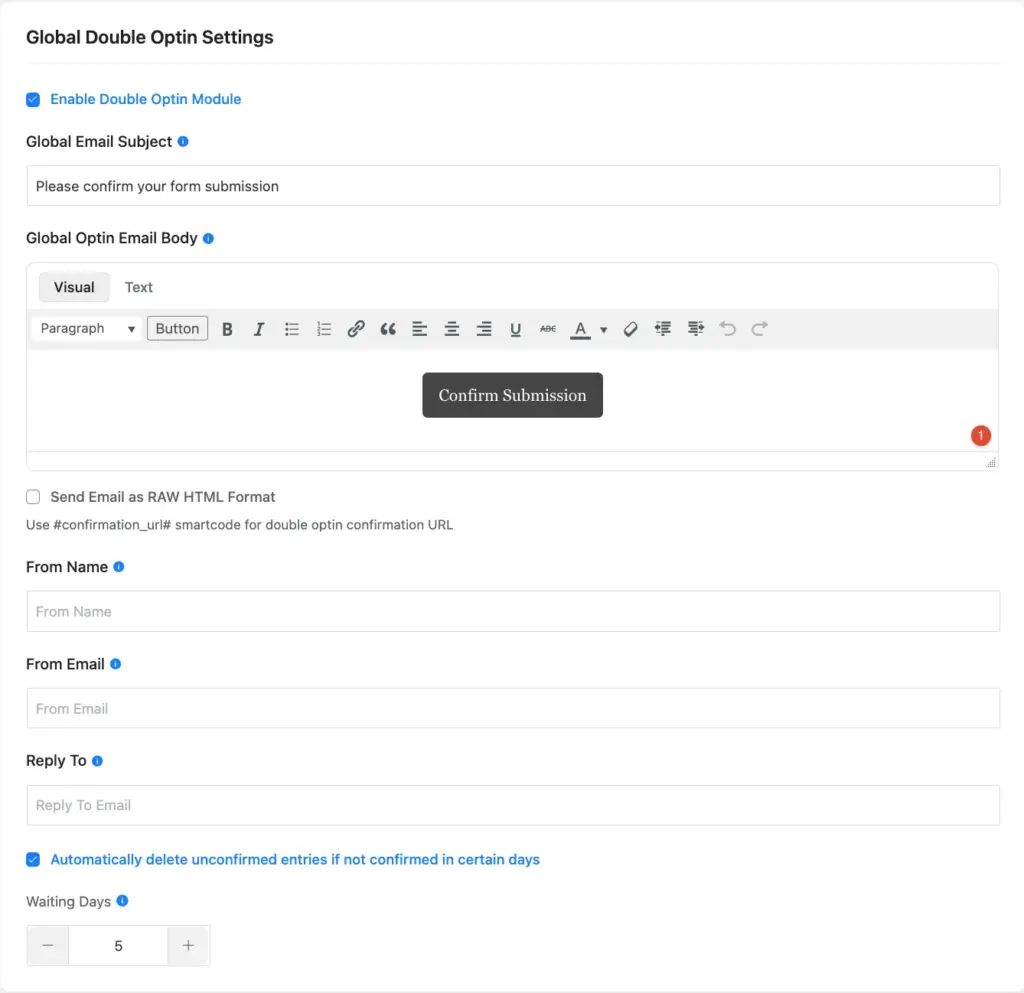This screenshot has height=993, width=1024.
Task: Open the text color picker
Action: pos(580,328)
